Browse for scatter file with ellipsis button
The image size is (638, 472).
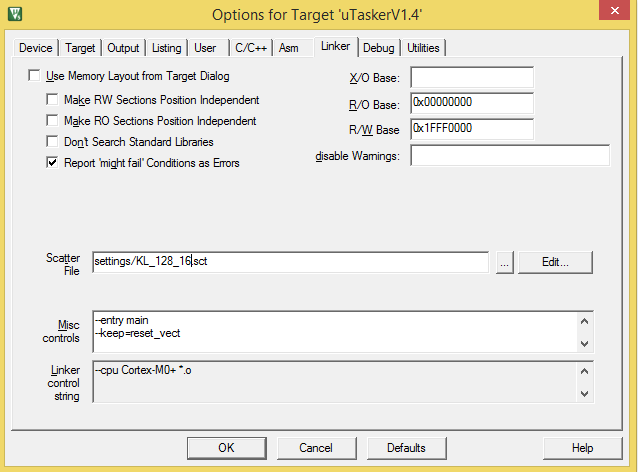tap(504, 262)
